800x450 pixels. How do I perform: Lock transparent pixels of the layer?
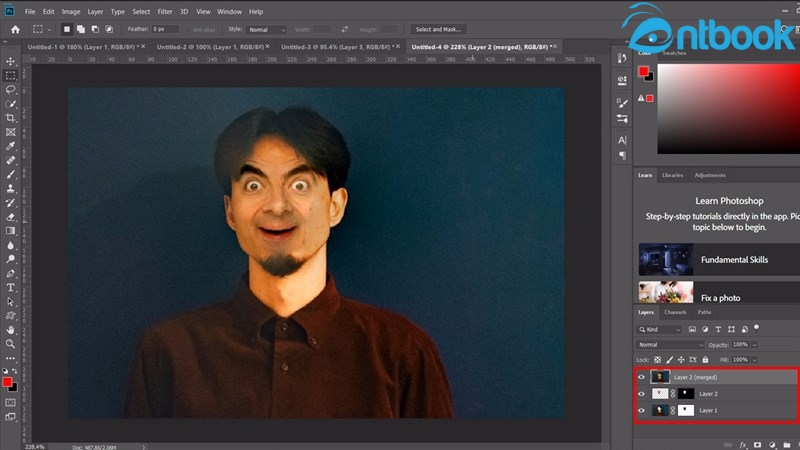tap(658, 360)
